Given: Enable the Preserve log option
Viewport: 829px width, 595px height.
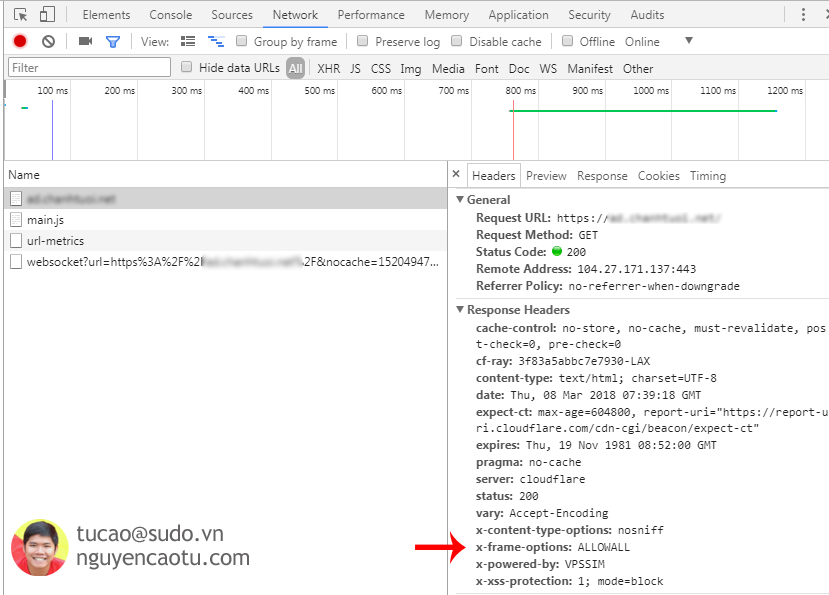Looking at the screenshot, I should coord(362,41).
